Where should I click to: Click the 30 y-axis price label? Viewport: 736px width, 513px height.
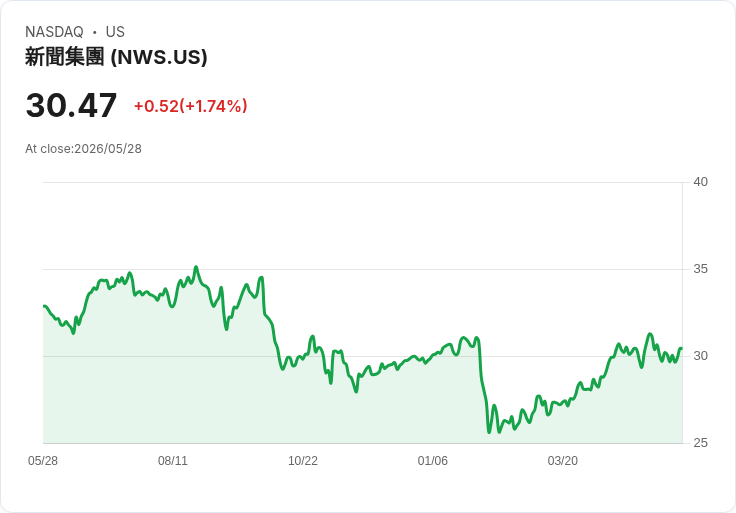(700, 356)
